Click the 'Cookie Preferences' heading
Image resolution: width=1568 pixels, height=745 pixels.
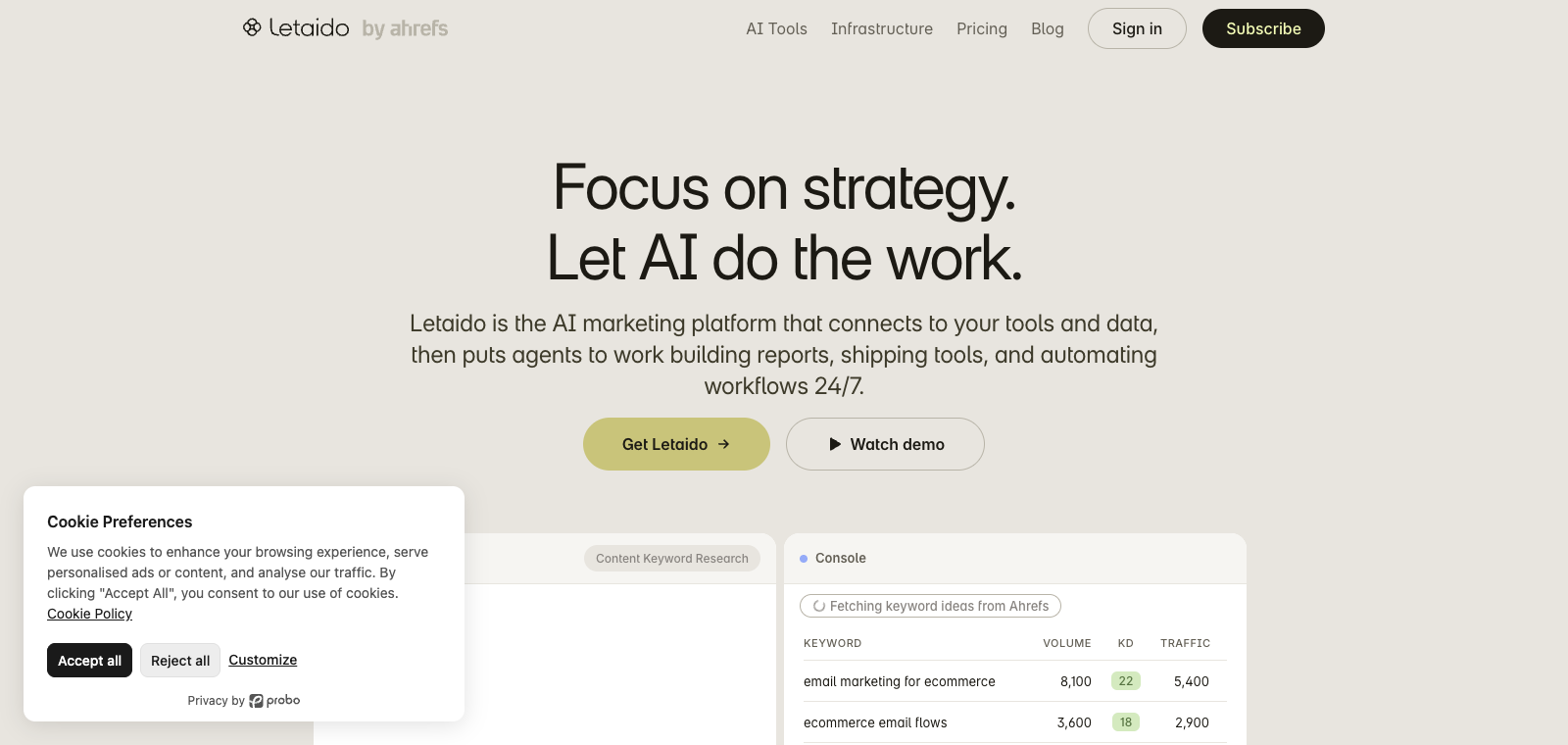(120, 521)
